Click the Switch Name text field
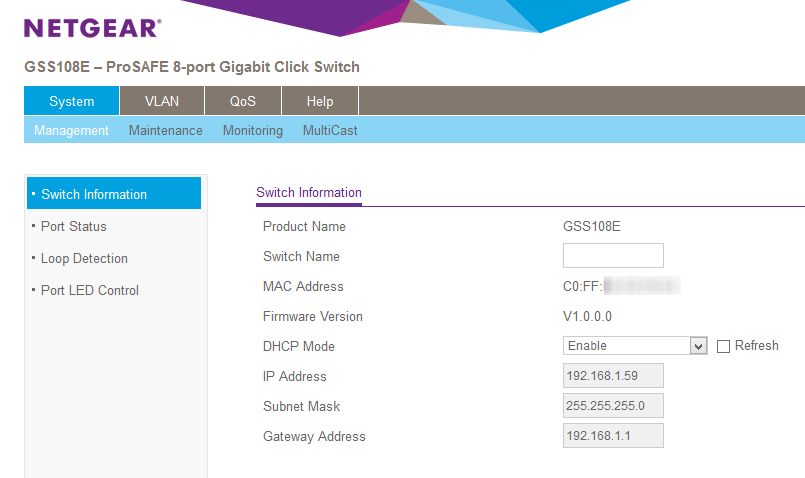This screenshot has height=478, width=805. (x=613, y=256)
